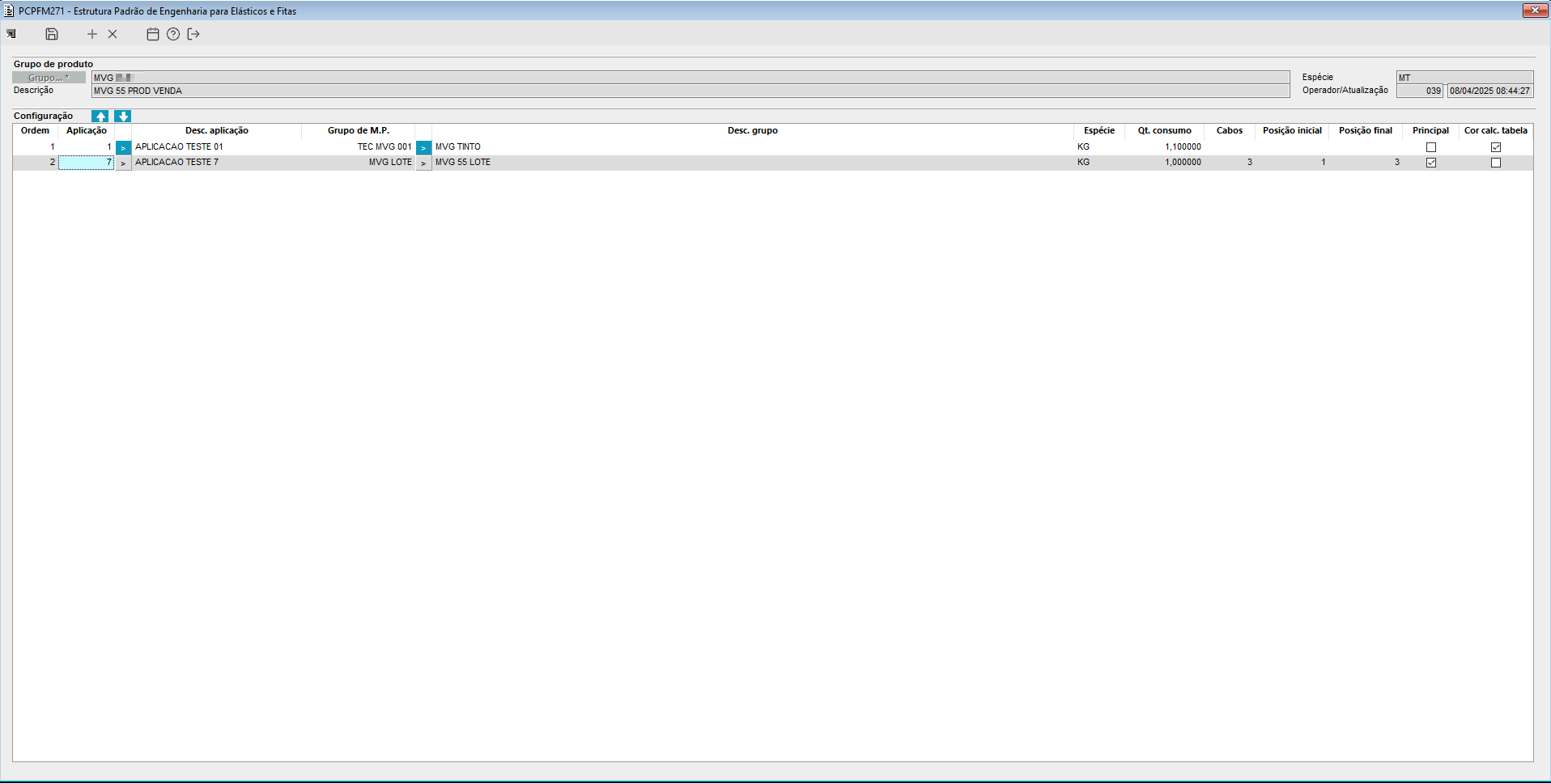1551x784 pixels.
Task: Uncheck Principal in the MVG 55 LOTE row
Action: tap(1431, 163)
